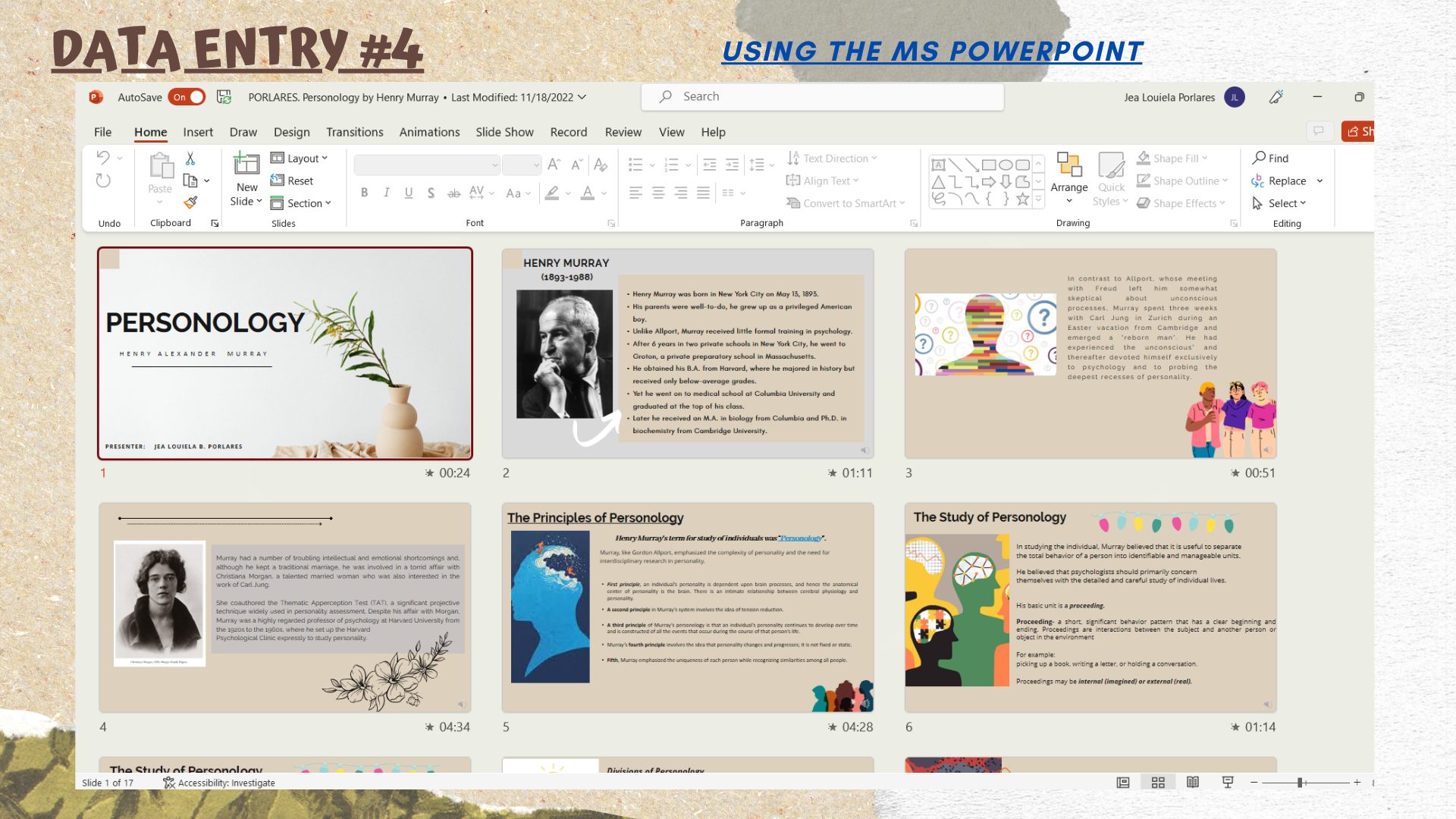Switch to Reading View in status bar

1193,783
